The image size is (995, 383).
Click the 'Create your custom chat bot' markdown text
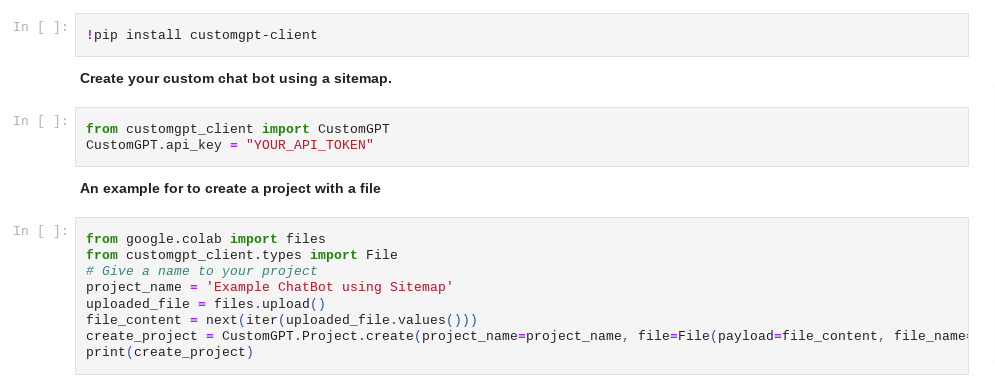tap(235, 79)
